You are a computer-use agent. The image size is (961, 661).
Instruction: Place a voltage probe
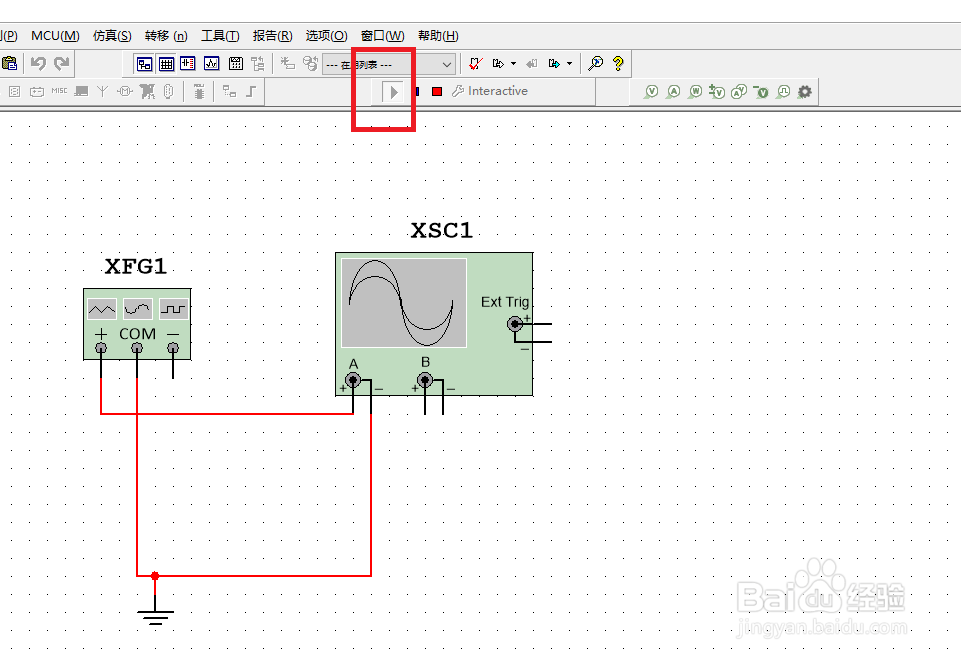(x=651, y=92)
